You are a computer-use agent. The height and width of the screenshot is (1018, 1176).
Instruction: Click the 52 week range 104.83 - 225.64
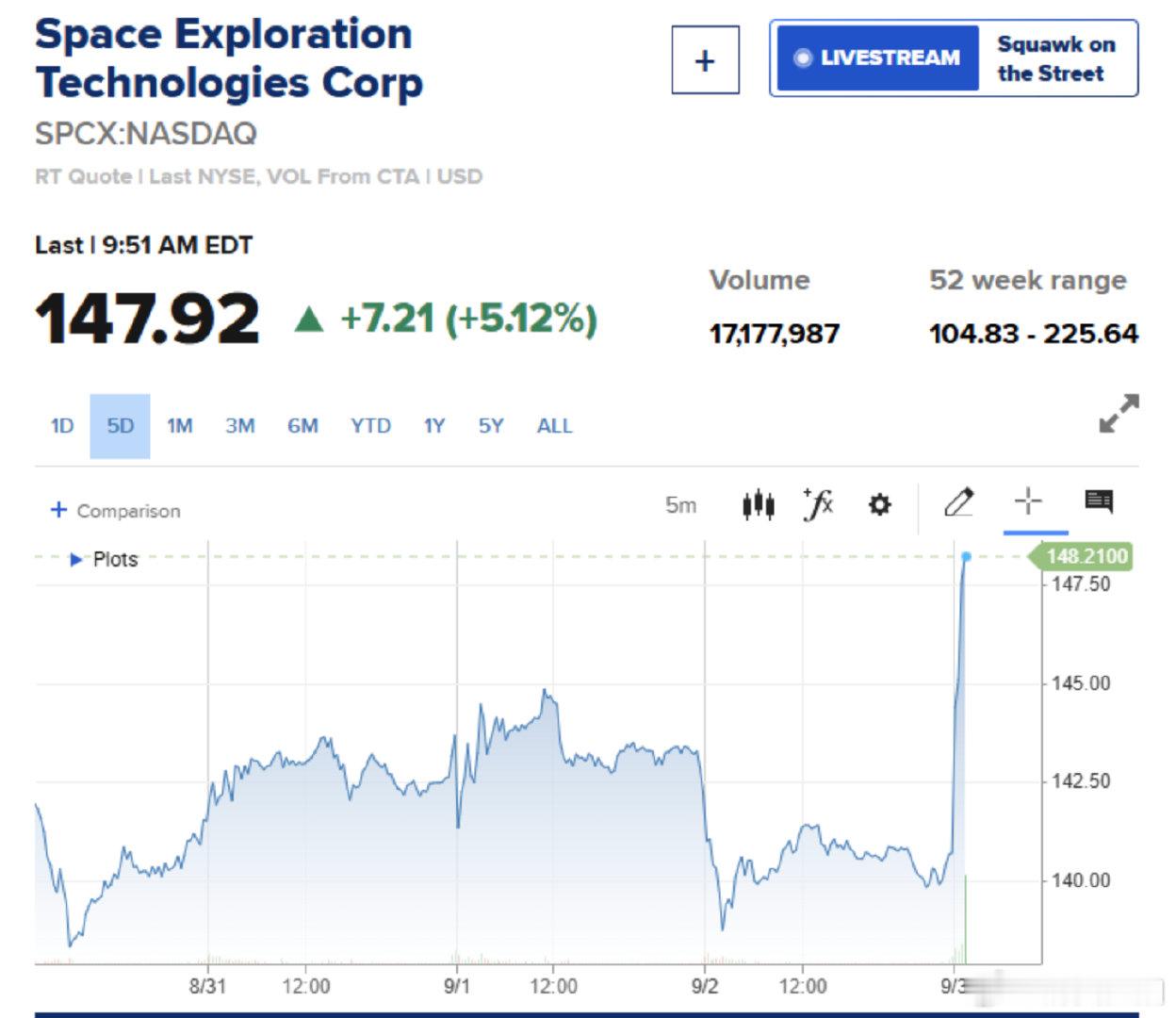[1034, 334]
